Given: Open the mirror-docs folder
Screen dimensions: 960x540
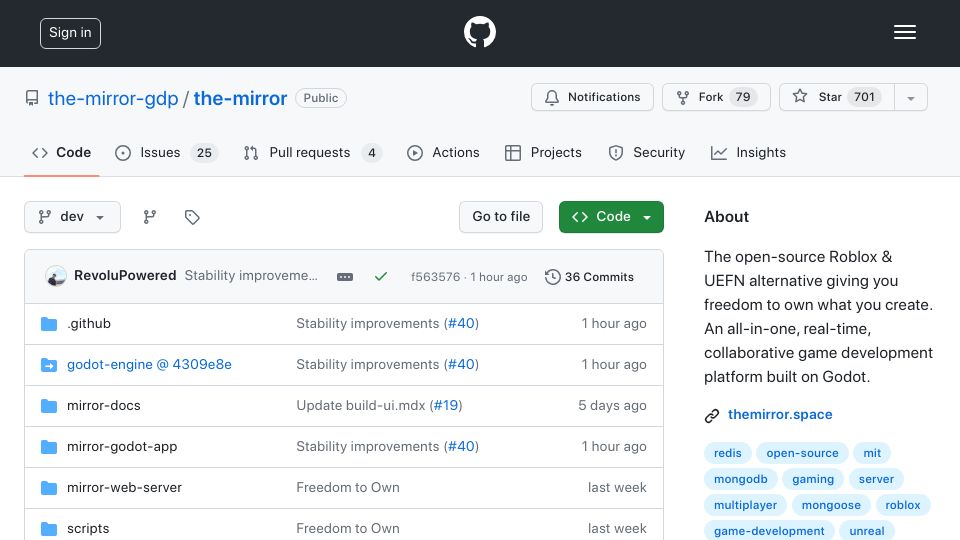Looking at the screenshot, I should (x=103, y=405).
